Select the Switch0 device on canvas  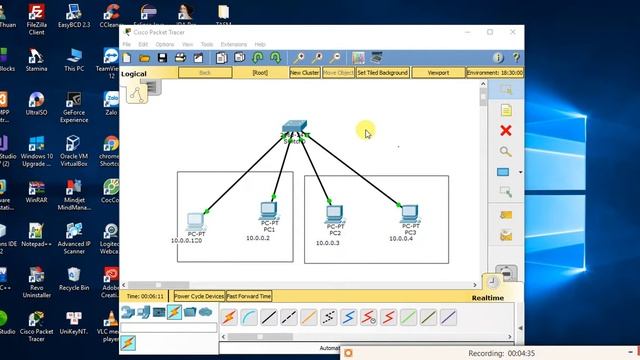pyautogui.click(x=294, y=127)
